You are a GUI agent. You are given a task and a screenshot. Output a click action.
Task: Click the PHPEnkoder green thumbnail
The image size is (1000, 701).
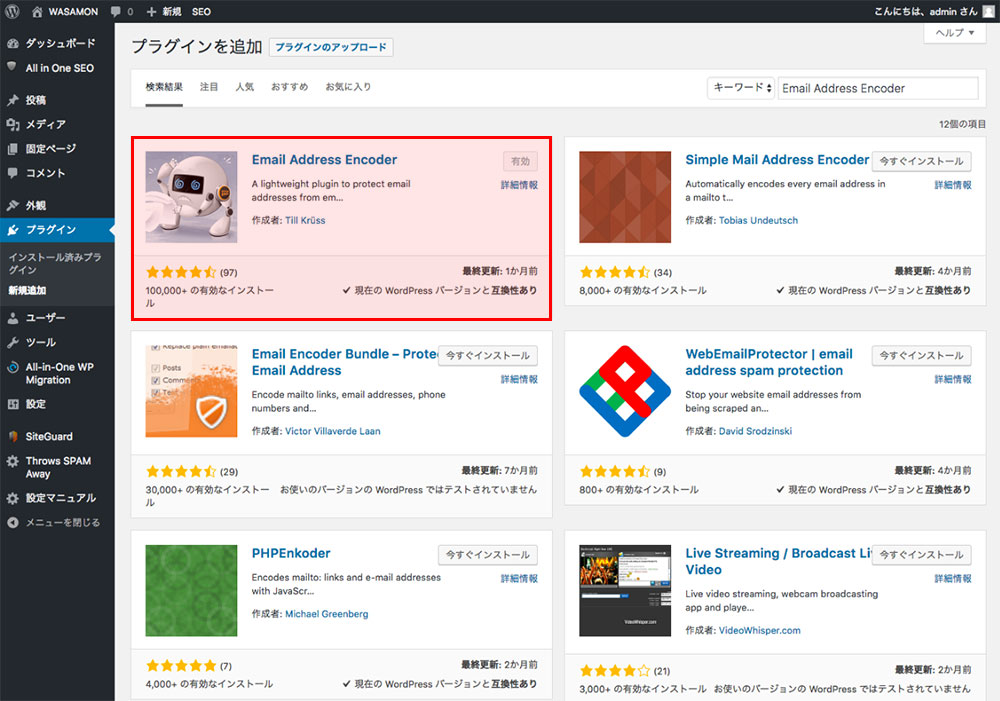click(x=191, y=591)
